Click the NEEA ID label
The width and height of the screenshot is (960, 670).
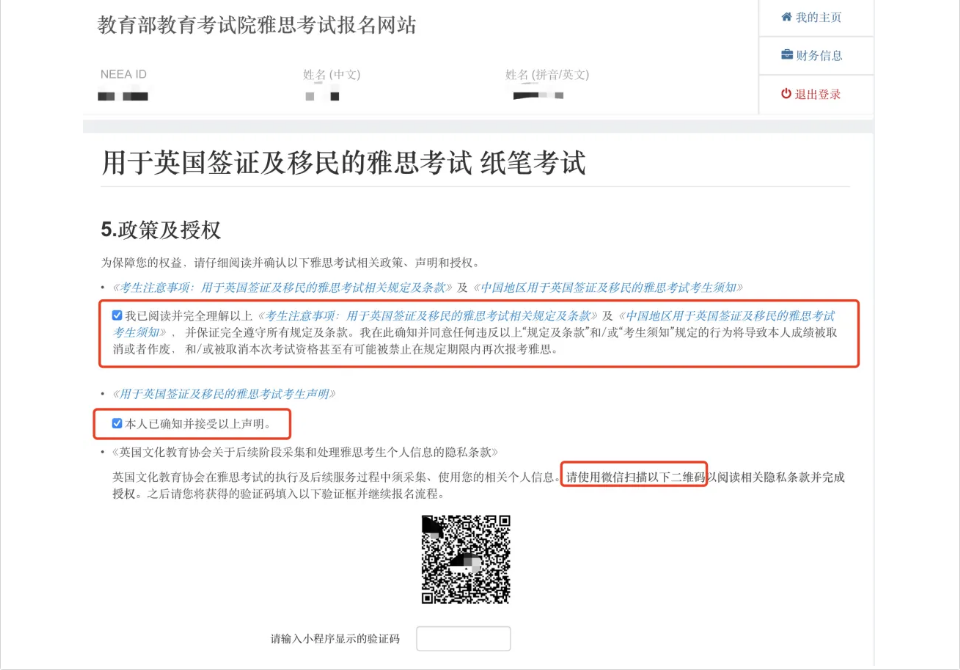coord(123,74)
